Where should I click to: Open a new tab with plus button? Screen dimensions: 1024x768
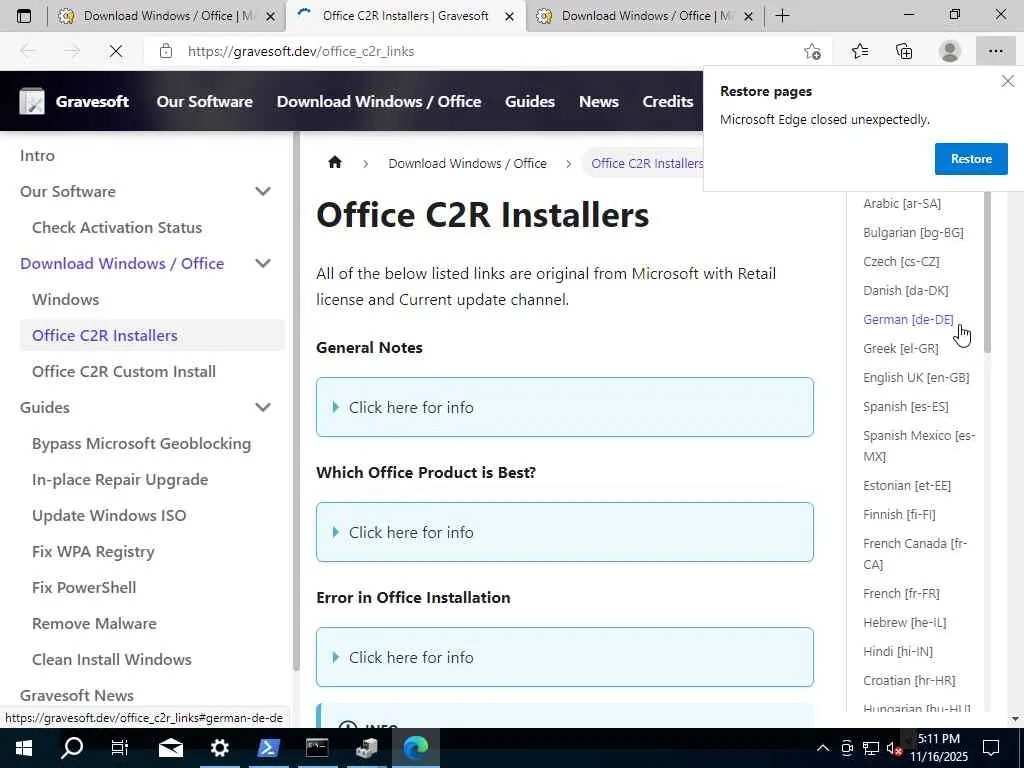(x=782, y=16)
